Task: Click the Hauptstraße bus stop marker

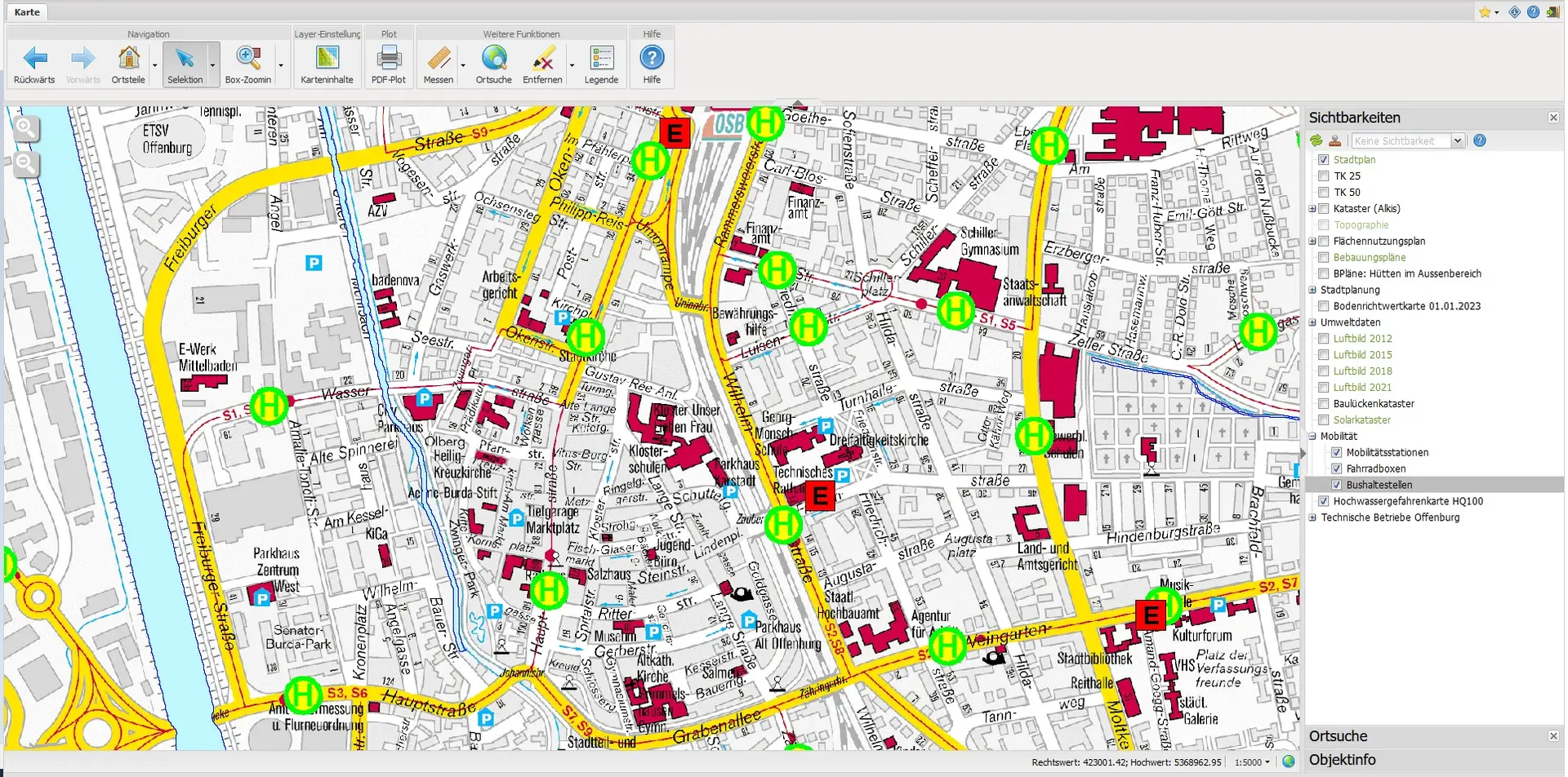Action: (x=302, y=695)
